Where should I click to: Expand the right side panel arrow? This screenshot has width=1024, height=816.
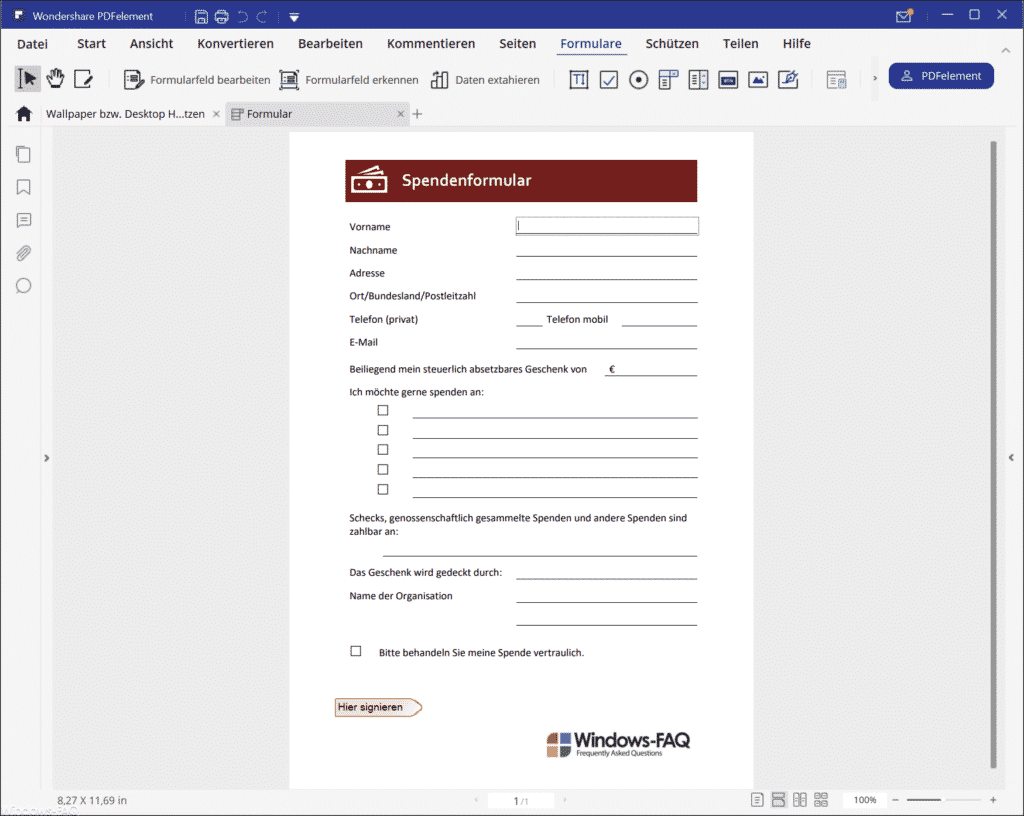point(1011,458)
